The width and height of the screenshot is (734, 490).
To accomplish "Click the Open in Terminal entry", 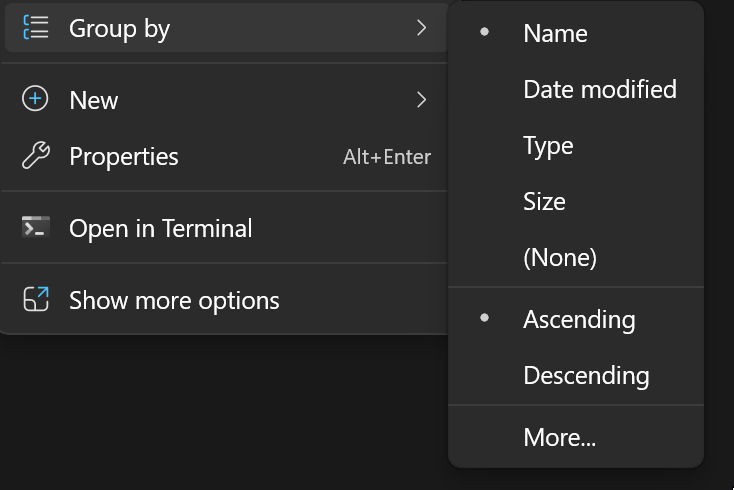I will click(x=160, y=228).
